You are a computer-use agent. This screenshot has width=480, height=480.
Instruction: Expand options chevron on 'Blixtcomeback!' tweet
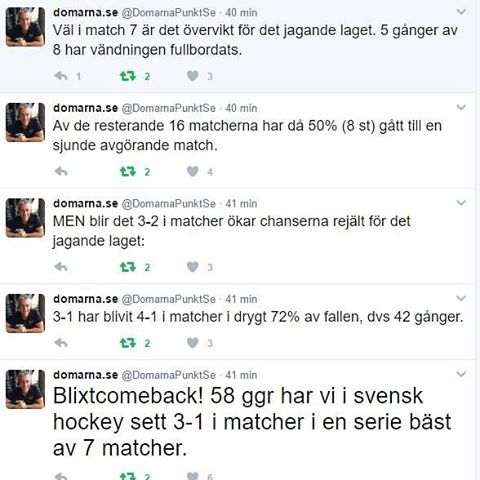point(461,374)
